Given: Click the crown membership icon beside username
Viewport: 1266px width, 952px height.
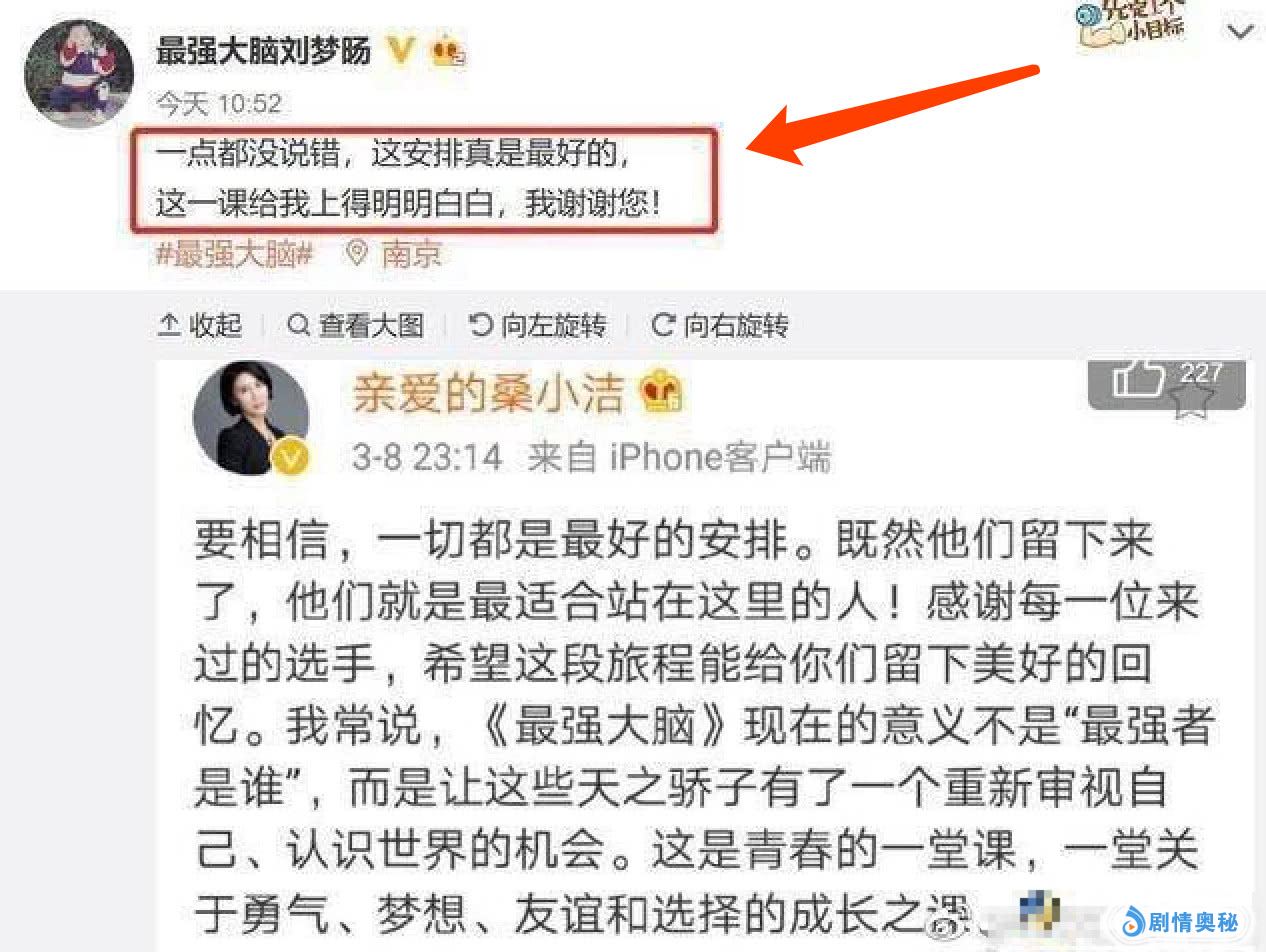Looking at the screenshot, I should [448, 51].
